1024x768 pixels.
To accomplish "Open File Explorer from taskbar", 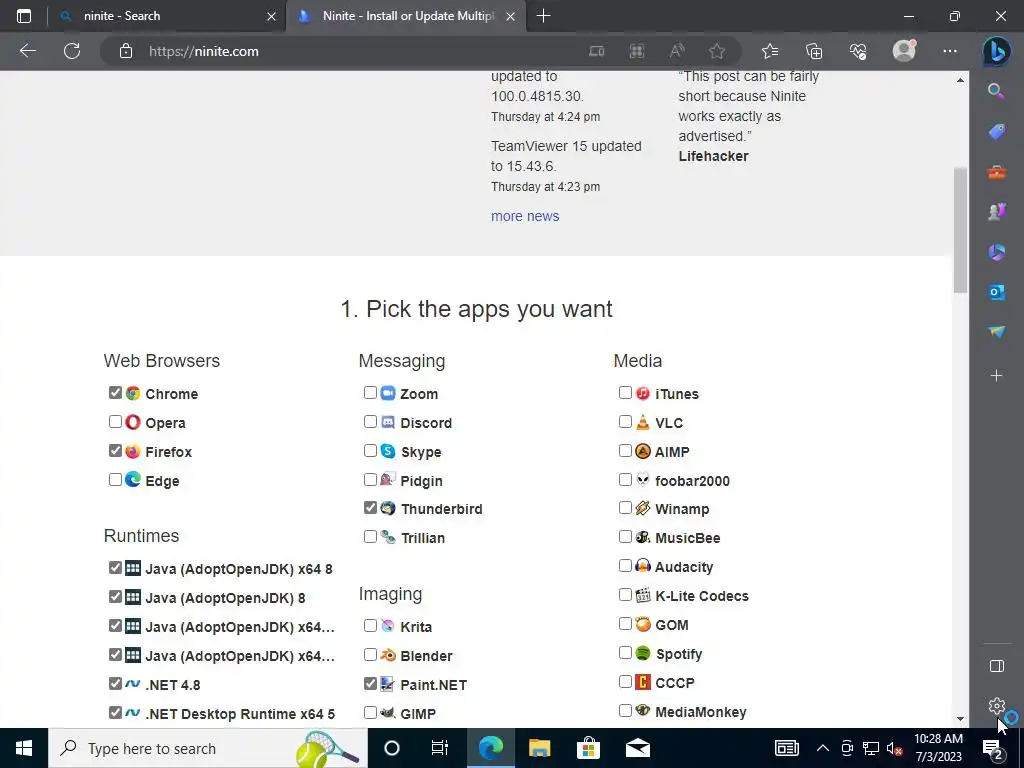I will pos(539,748).
